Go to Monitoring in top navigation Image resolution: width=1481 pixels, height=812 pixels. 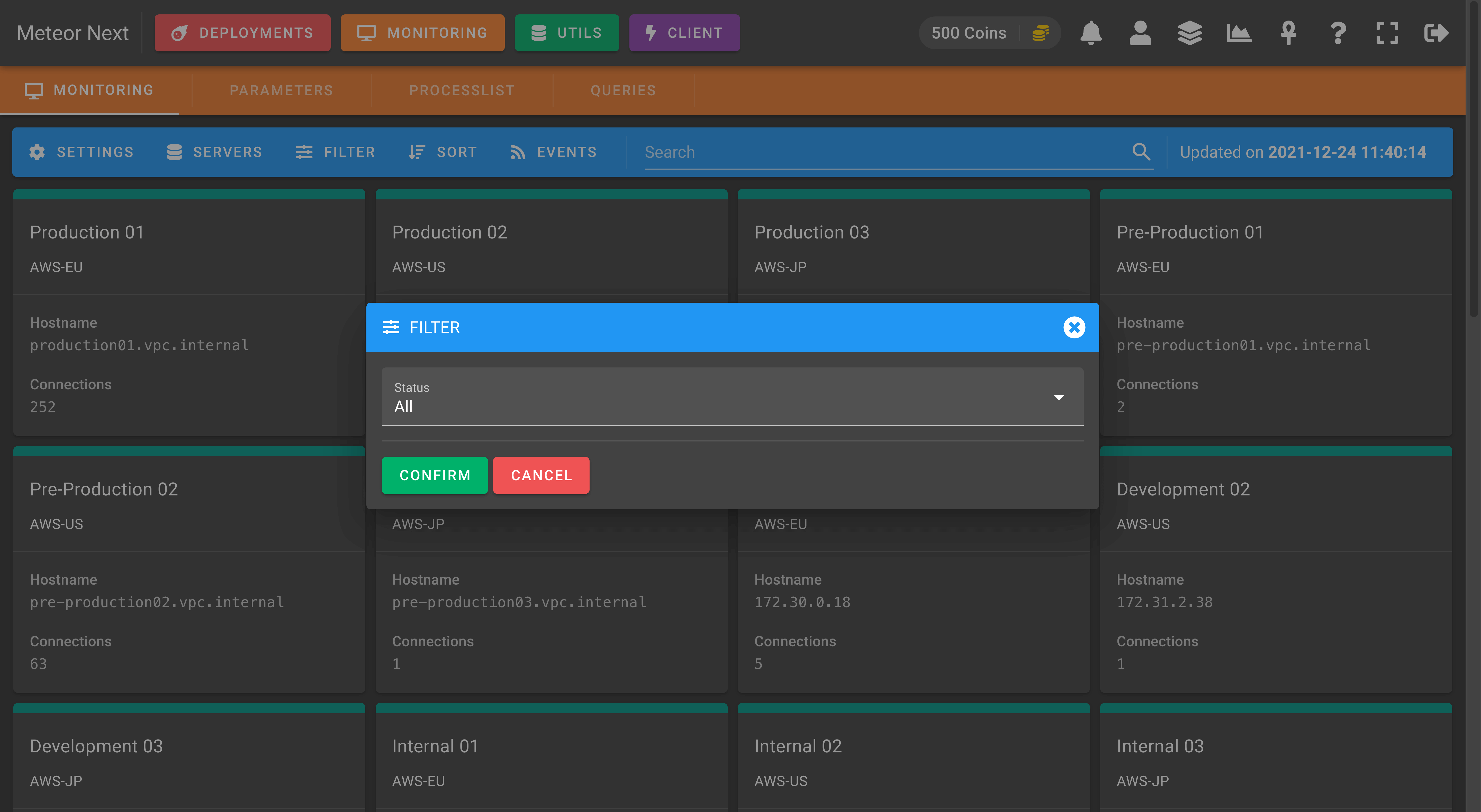tap(422, 33)
